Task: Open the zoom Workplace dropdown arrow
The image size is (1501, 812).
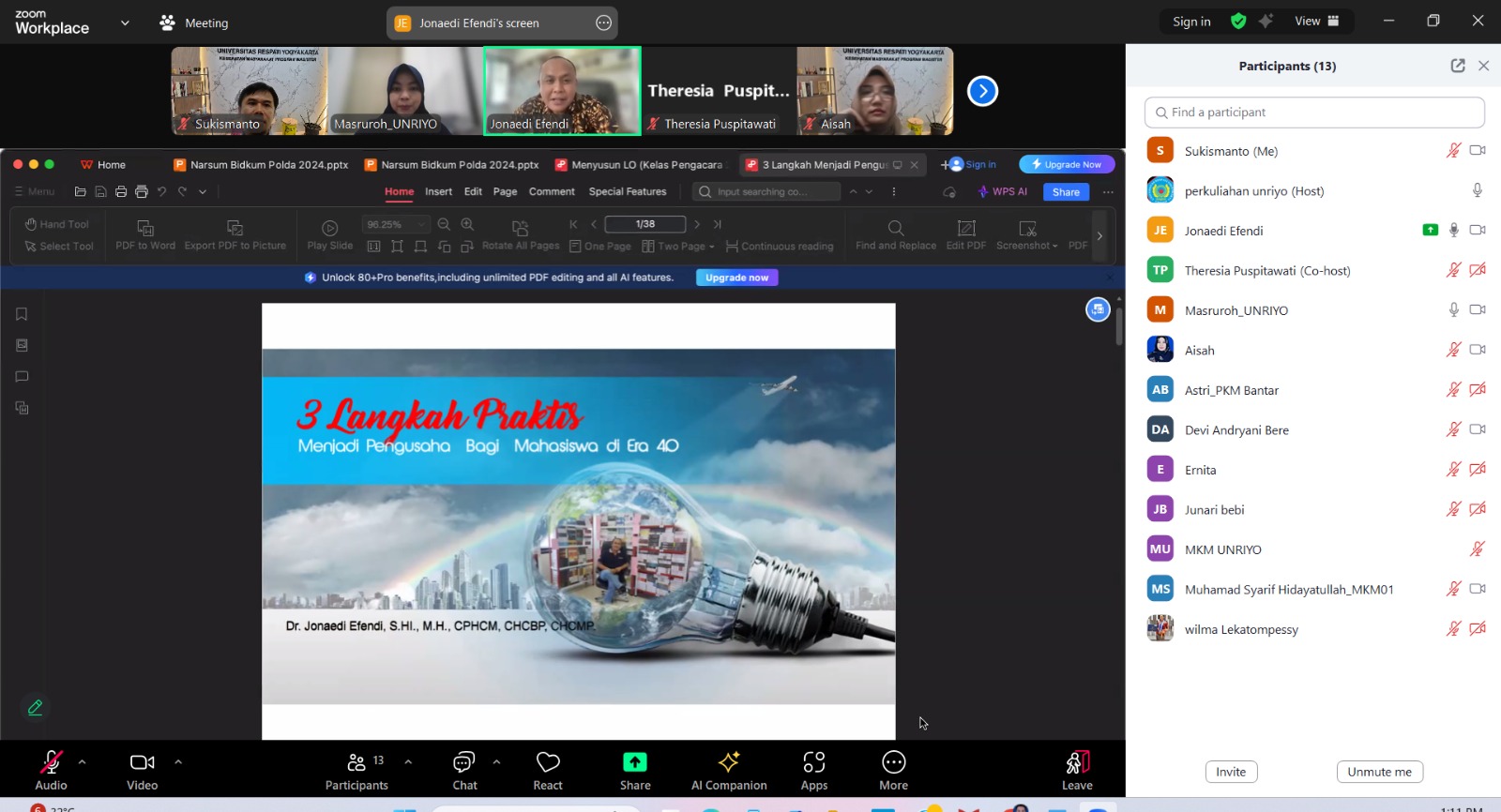Action: pyautogui.click(x=125, y=23)
